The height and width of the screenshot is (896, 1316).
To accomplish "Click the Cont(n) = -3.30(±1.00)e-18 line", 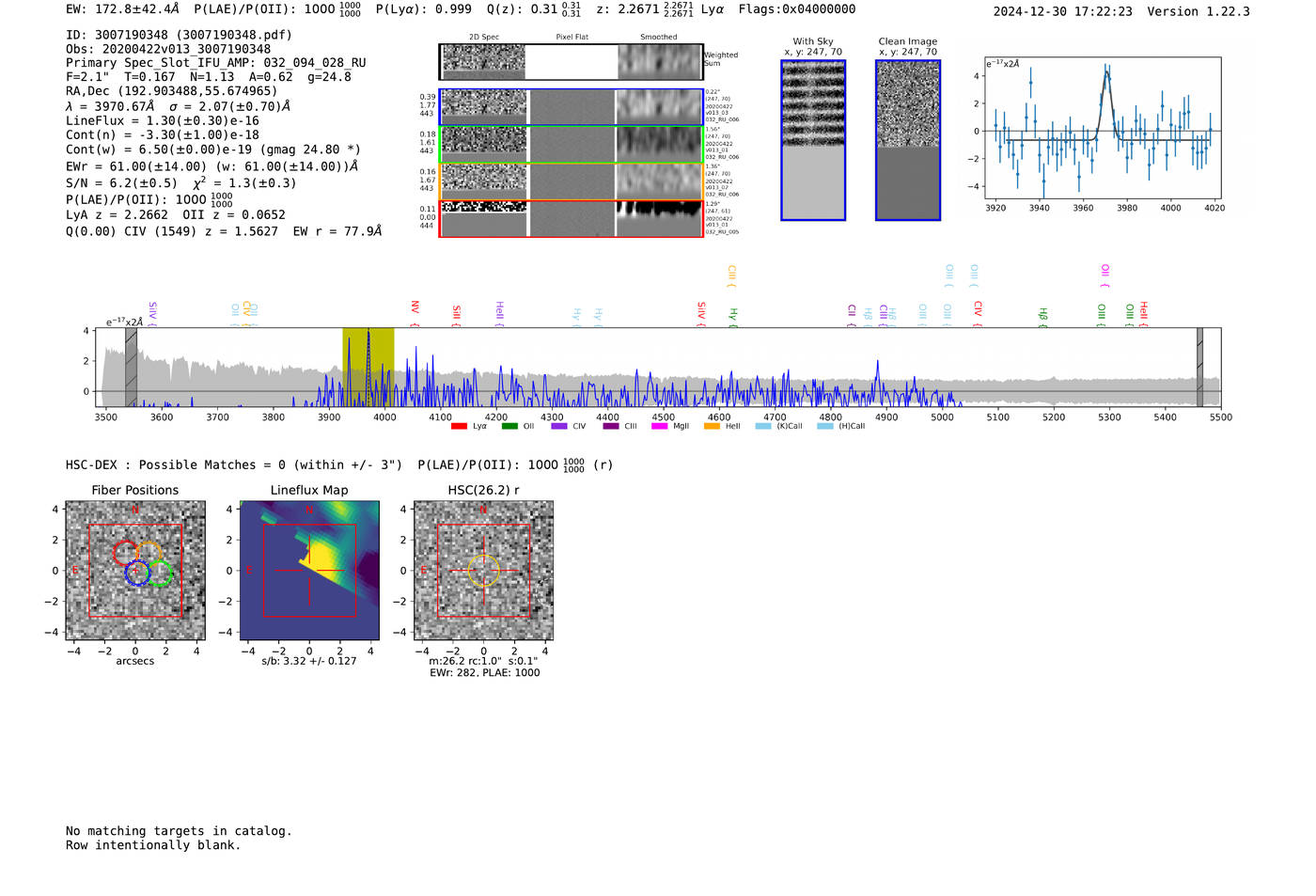I will [x=163, y=134].
